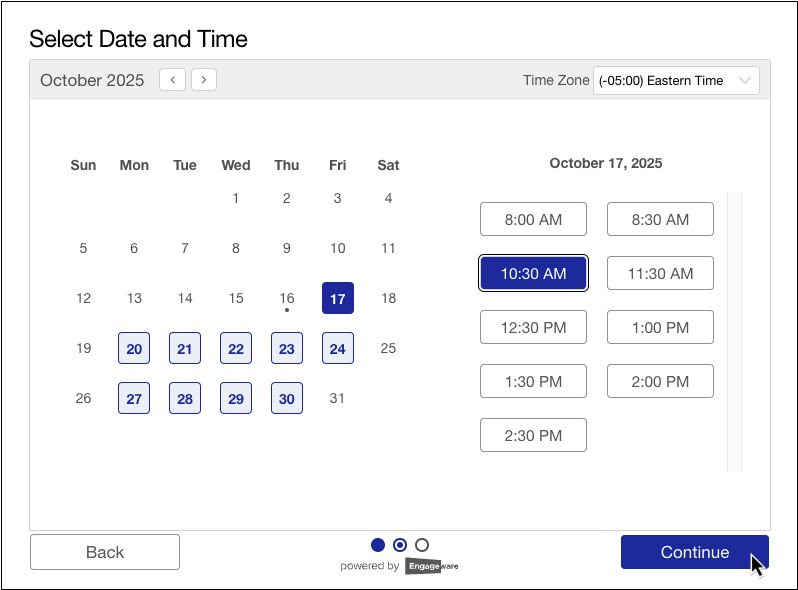Pick October 24 on the calendar

[x=338, y=348]
